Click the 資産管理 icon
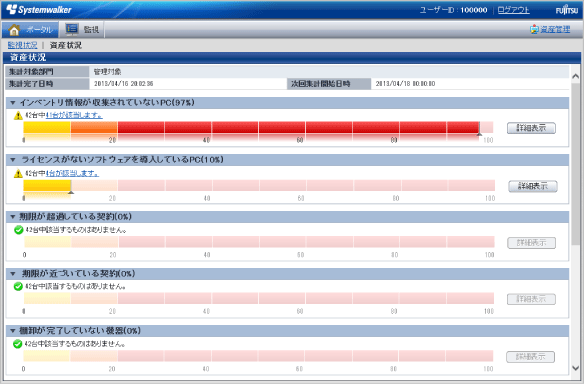This screenshot has width=584, height=384. click(x=534, y=29)
